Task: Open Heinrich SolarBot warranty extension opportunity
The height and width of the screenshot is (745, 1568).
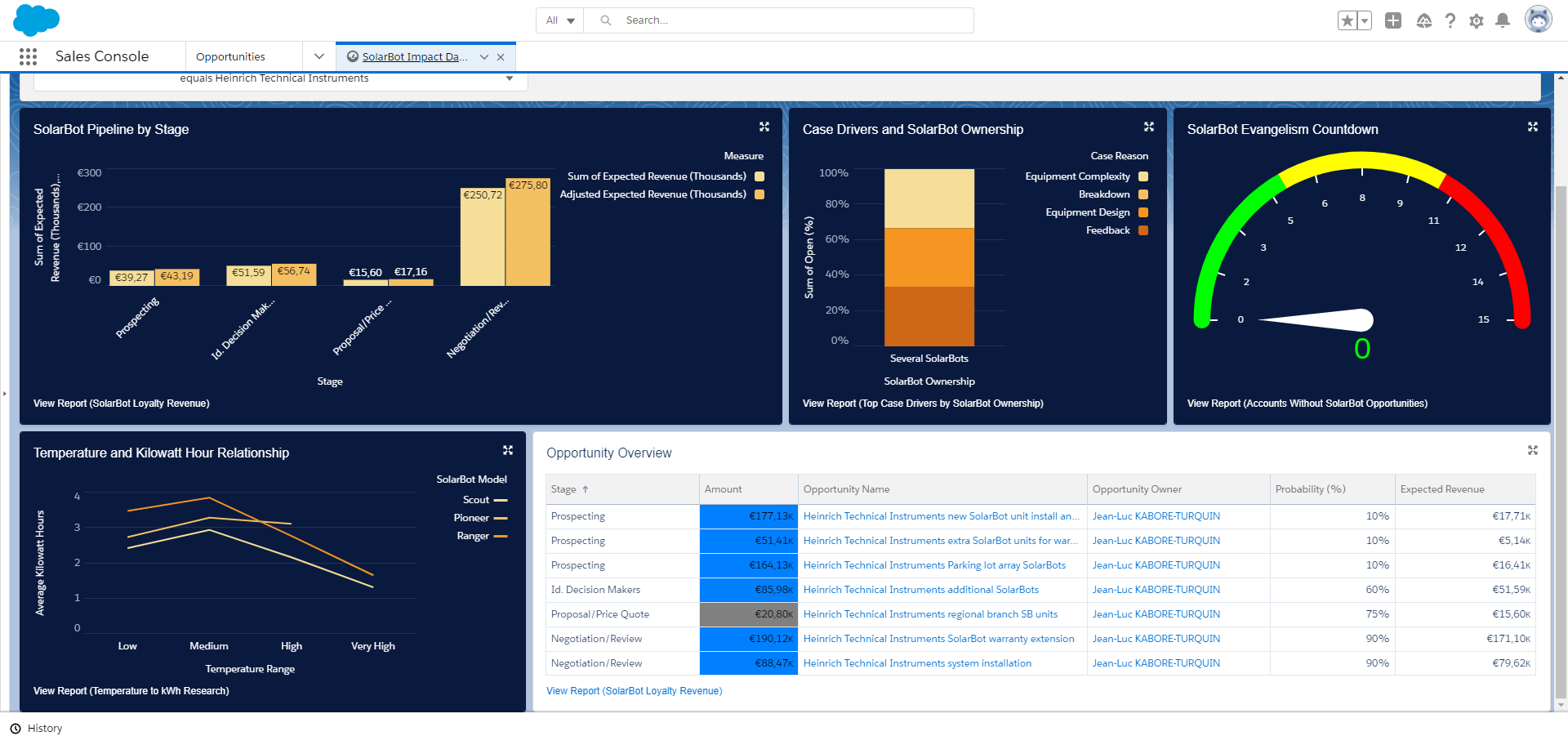Action: click(939, 639)
